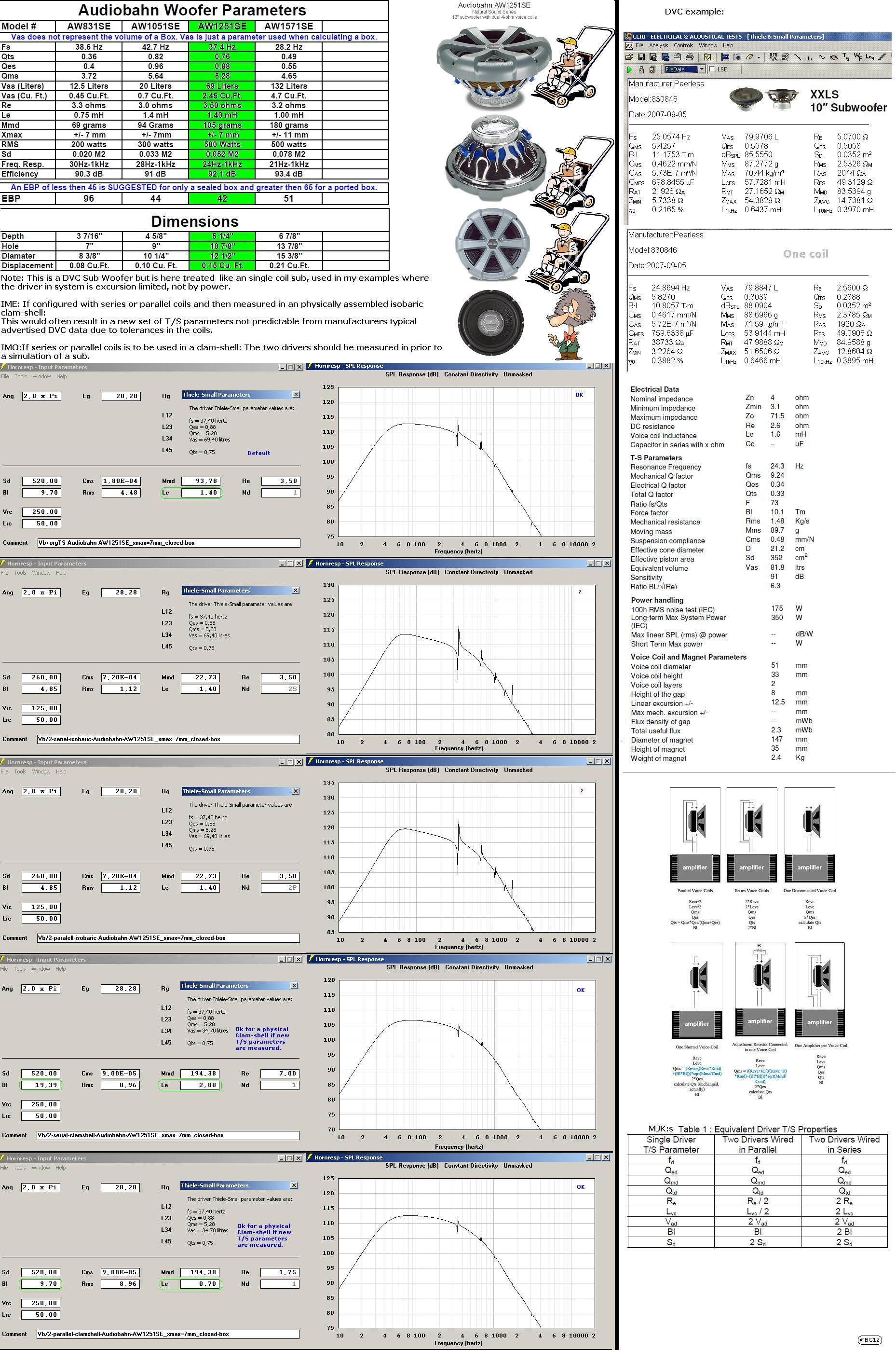Click the blue OK marker in the Vb+orgTS SPL graph
Image resolution: width=896 pixels, height=1350 pixels.
coord(580,395)
